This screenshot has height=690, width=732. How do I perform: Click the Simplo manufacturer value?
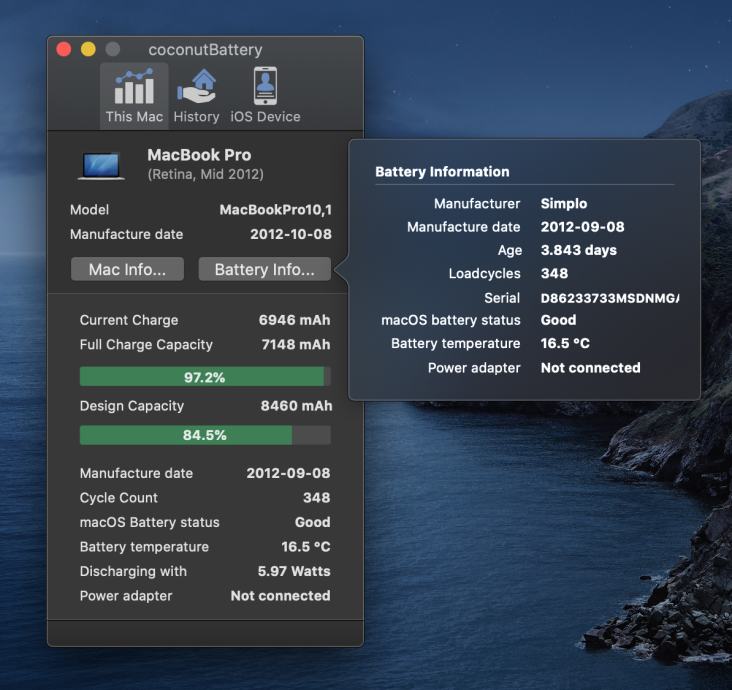point(564,203)
